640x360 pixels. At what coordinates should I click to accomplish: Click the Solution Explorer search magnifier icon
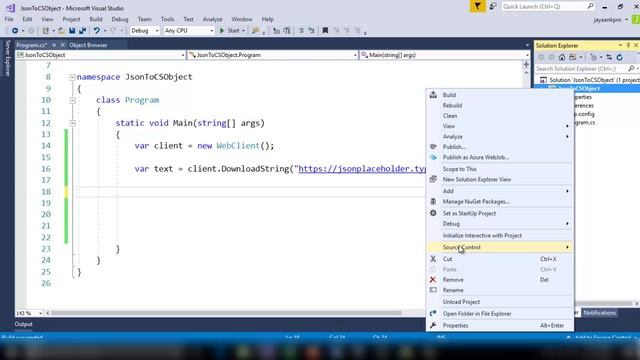pyautogui.click(x=631, y=69)
